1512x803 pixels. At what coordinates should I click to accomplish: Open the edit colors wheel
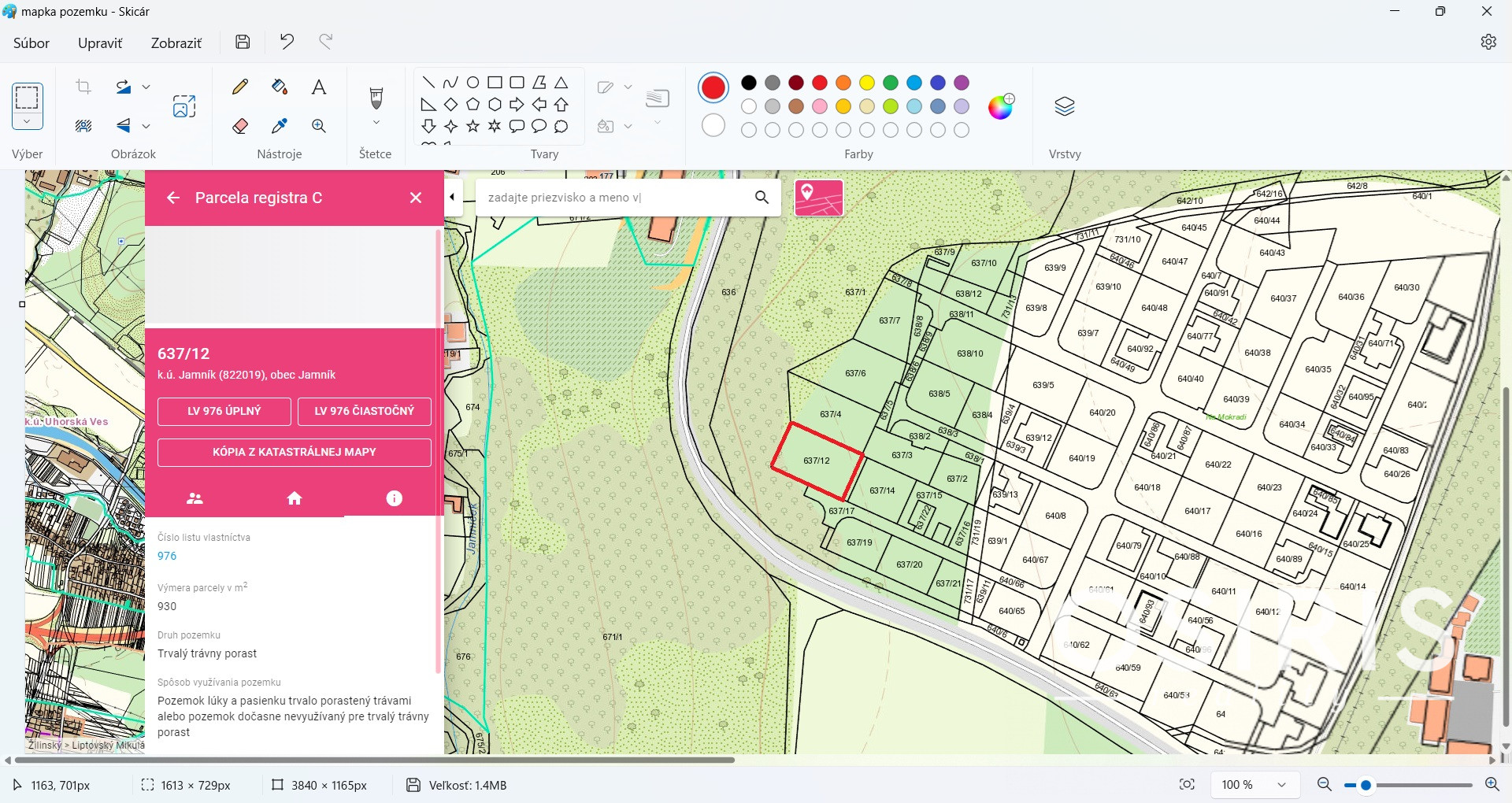point(1001,106)
